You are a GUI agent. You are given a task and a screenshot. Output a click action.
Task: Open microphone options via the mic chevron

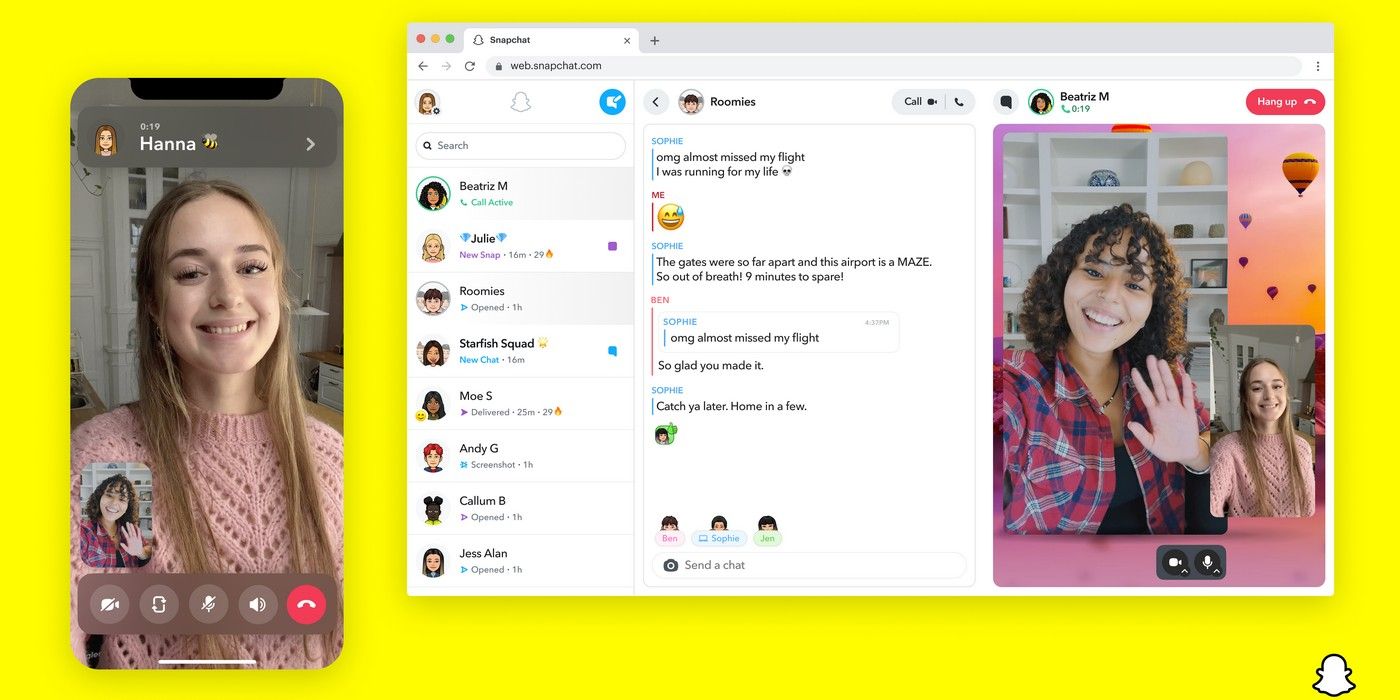[1218, 572]
